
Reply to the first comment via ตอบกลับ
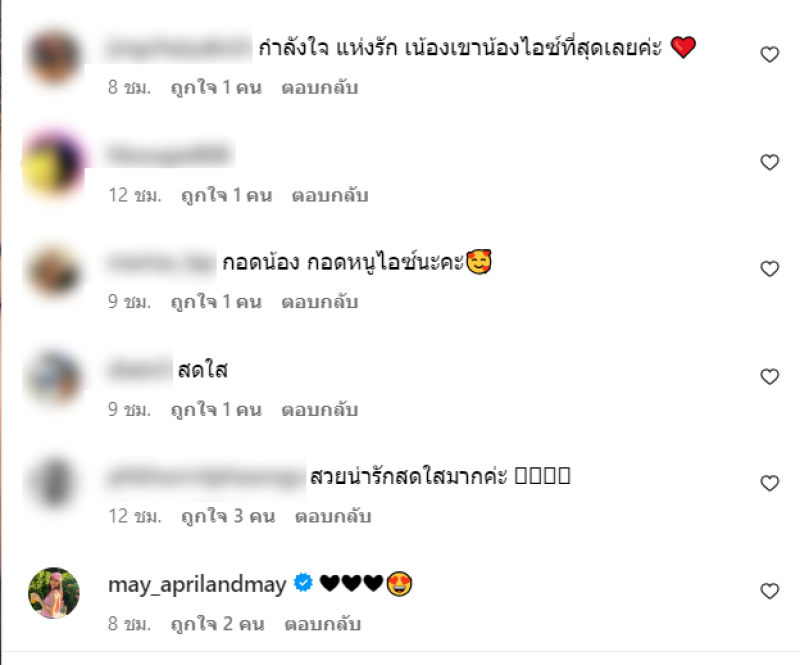pos(320,87)
